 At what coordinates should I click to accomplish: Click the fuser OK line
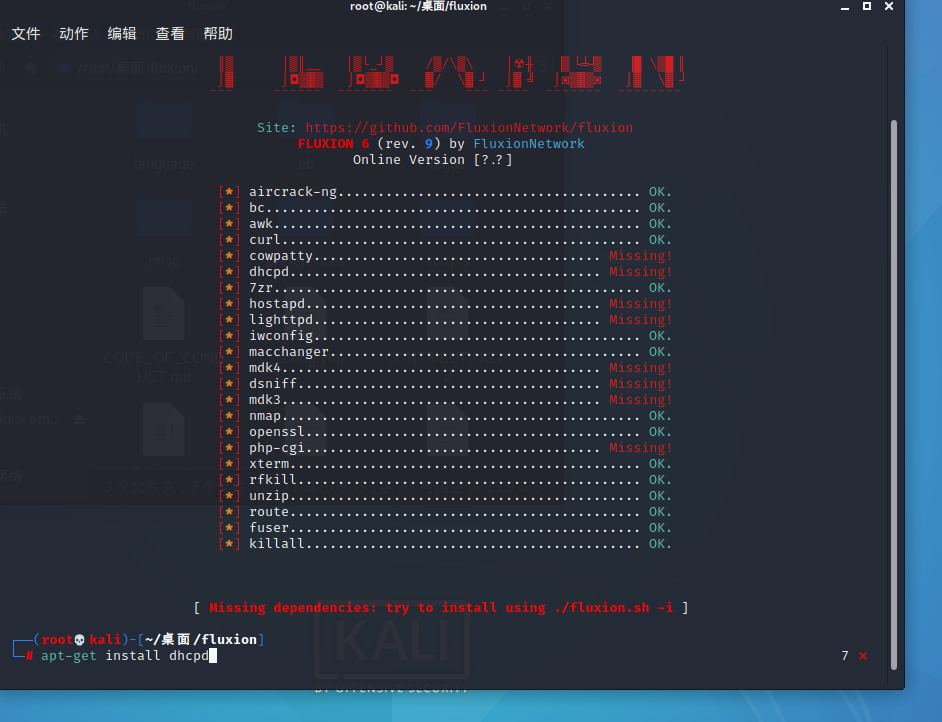point(445,527)
